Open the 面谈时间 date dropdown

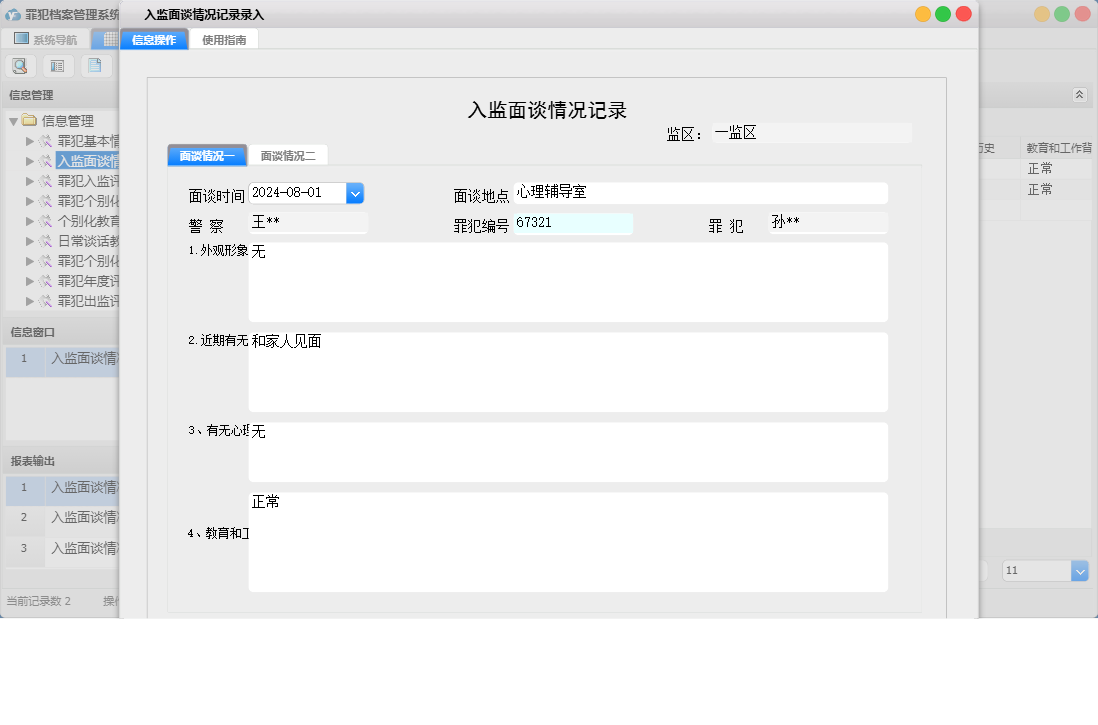tap(354, 193)
